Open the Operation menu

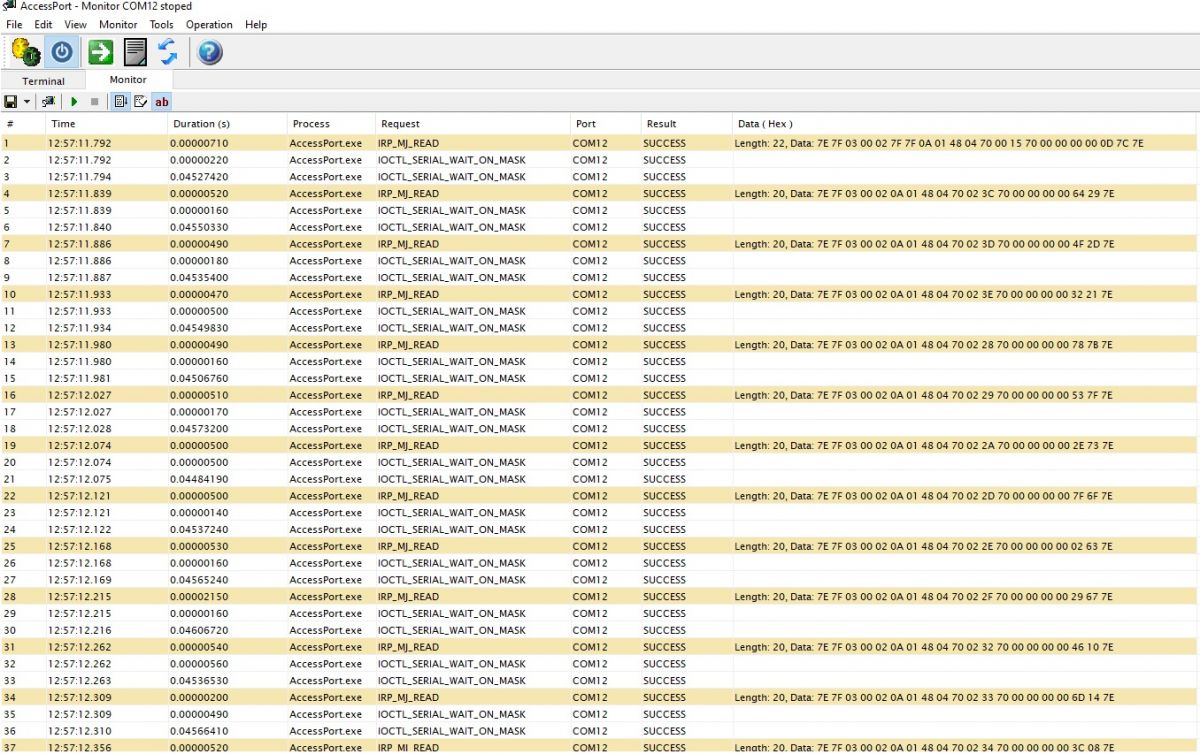[x=209, y=24]
